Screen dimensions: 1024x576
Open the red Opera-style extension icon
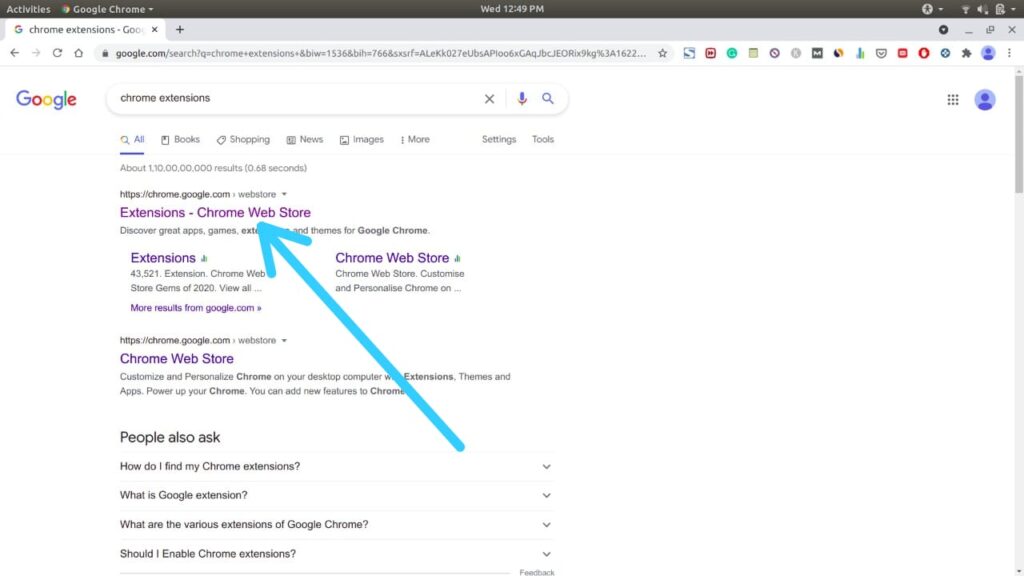923,54
